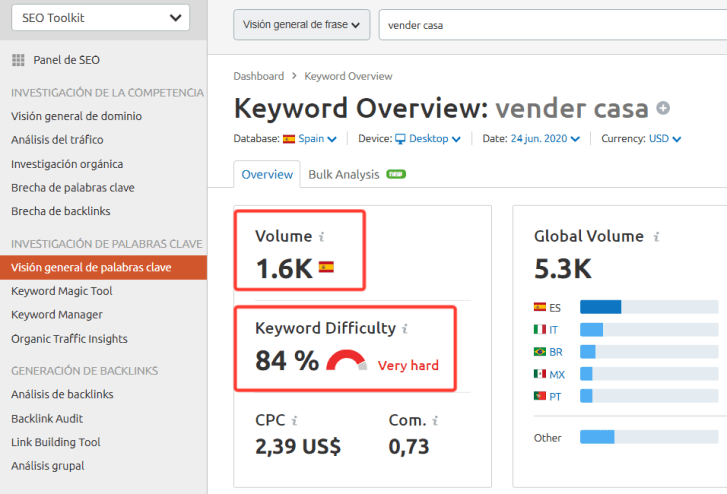This screenshot has height=494, width=727.
Task: Click the Com. info icon
Action: 435,421
